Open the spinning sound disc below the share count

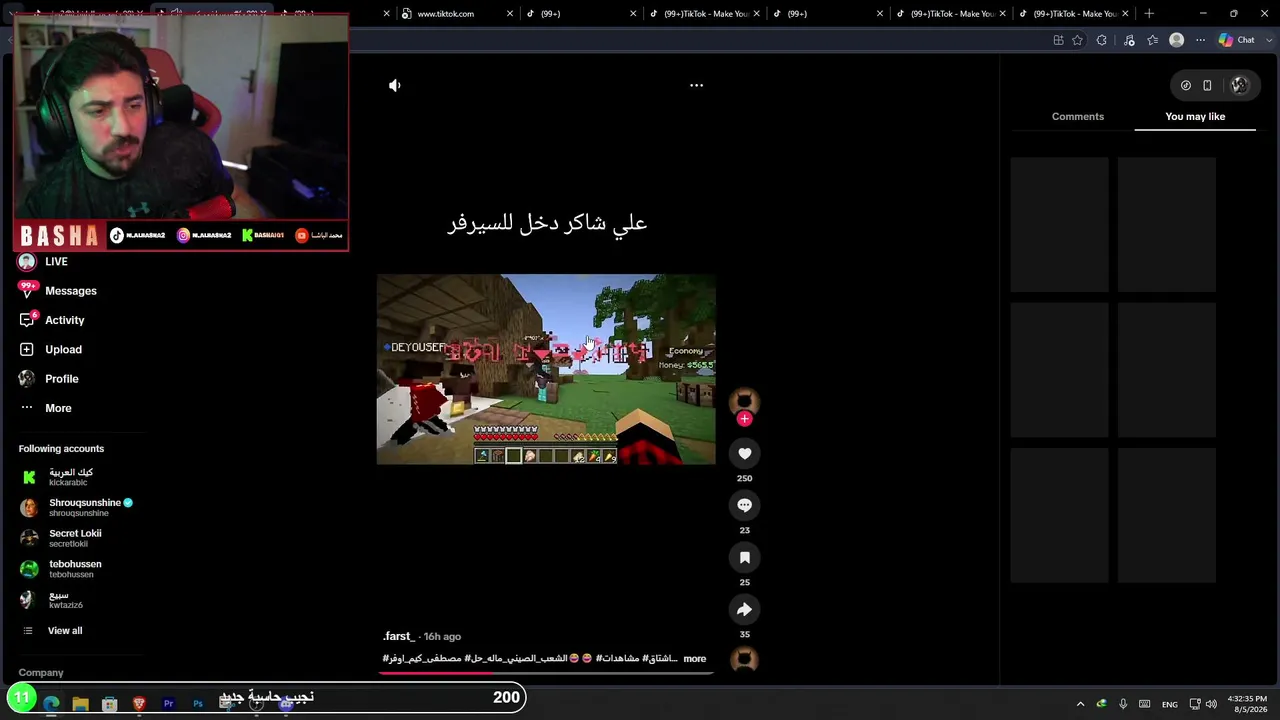(744, 659)
